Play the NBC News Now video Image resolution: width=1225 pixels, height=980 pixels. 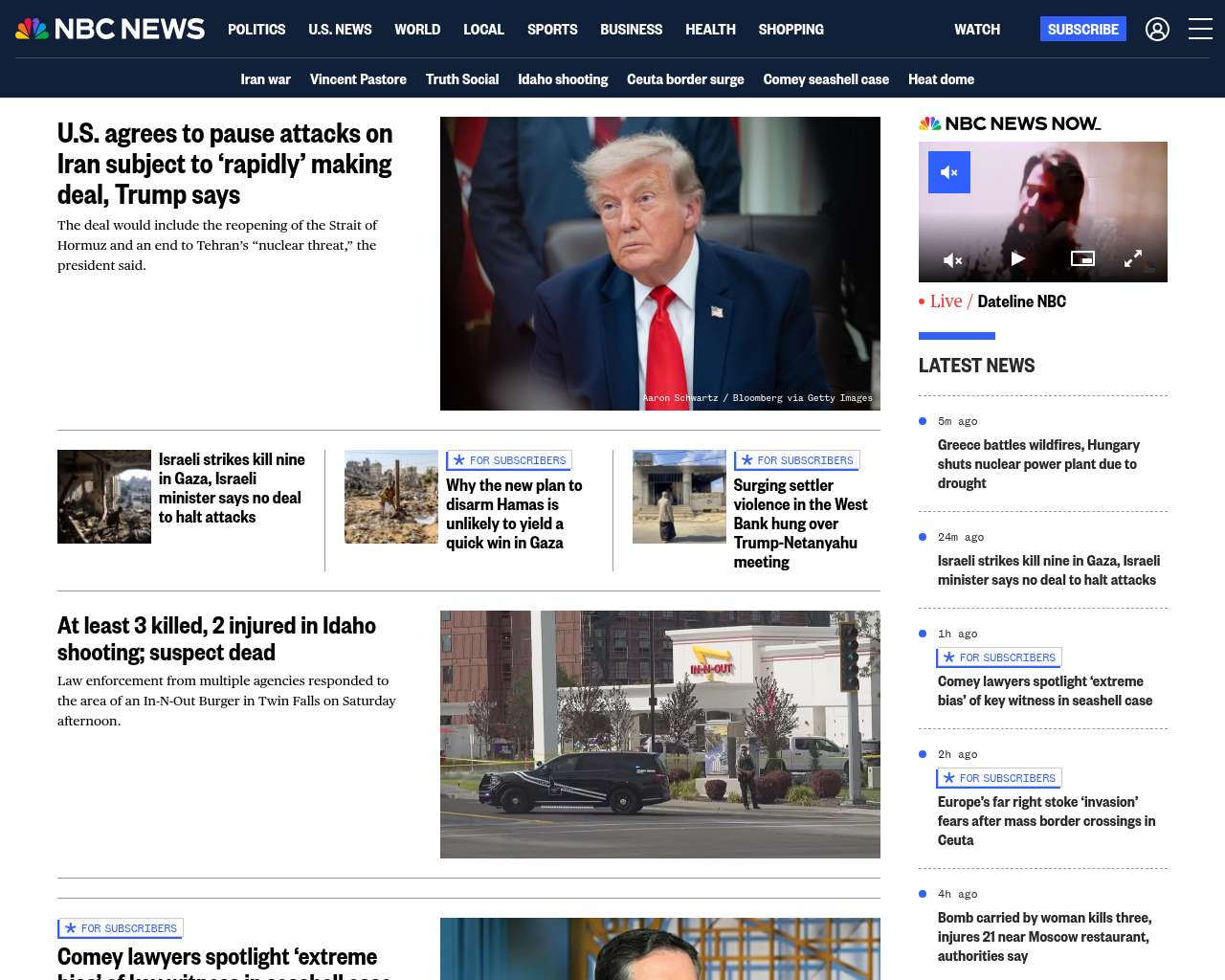[x=1017, y=258]
